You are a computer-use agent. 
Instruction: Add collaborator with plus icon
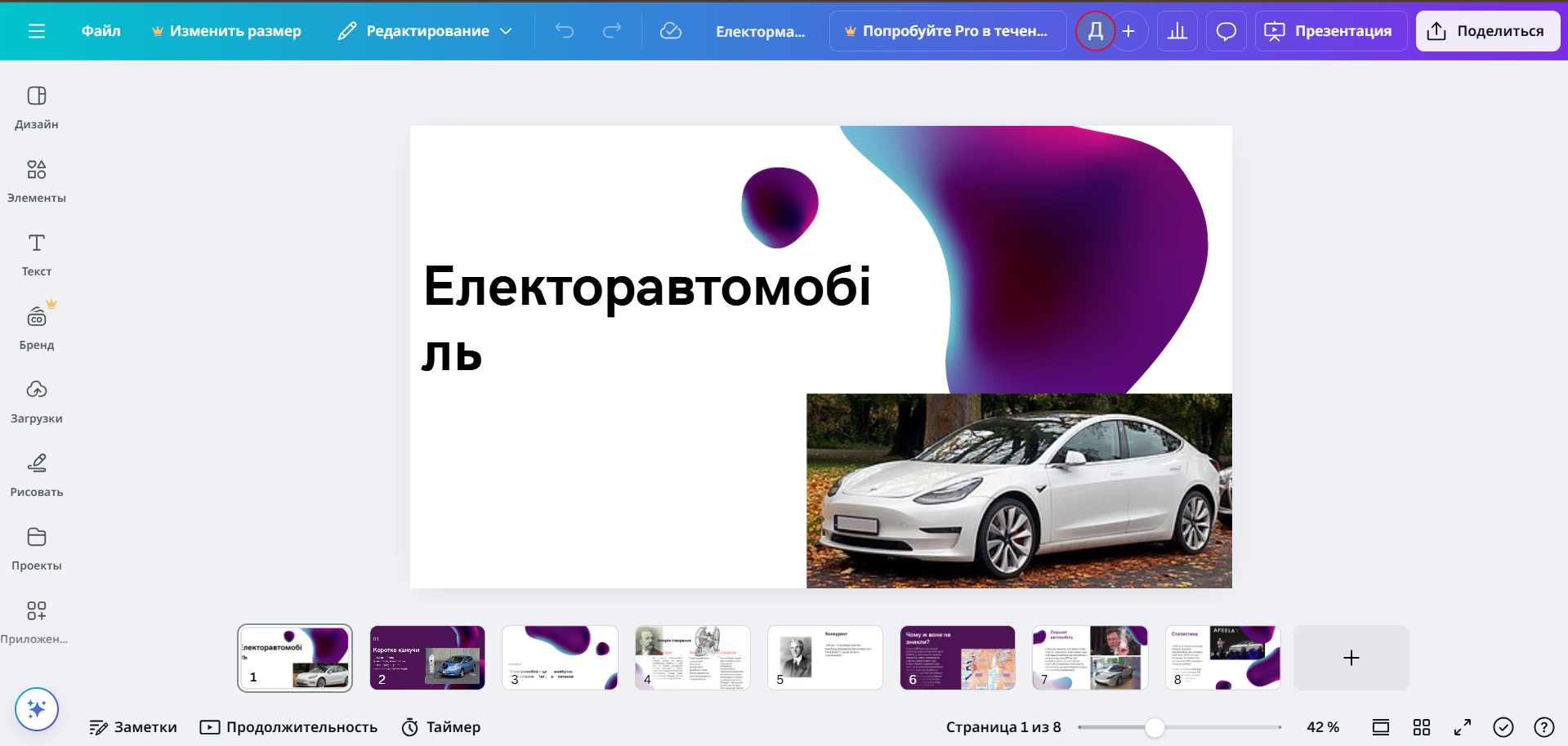pyautogui.click(x=1128, y=31)
